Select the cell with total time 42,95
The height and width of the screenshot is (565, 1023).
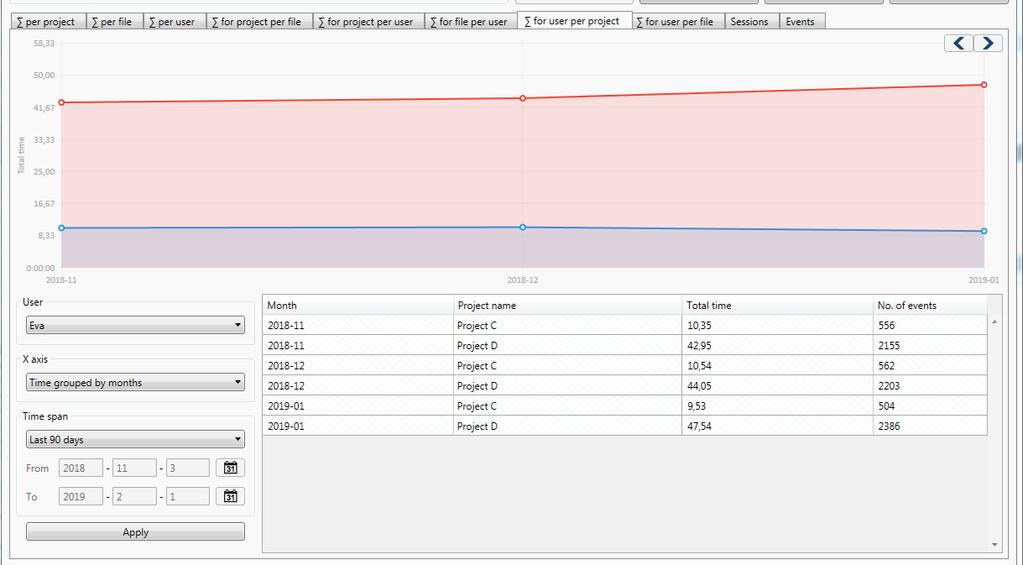778,345
